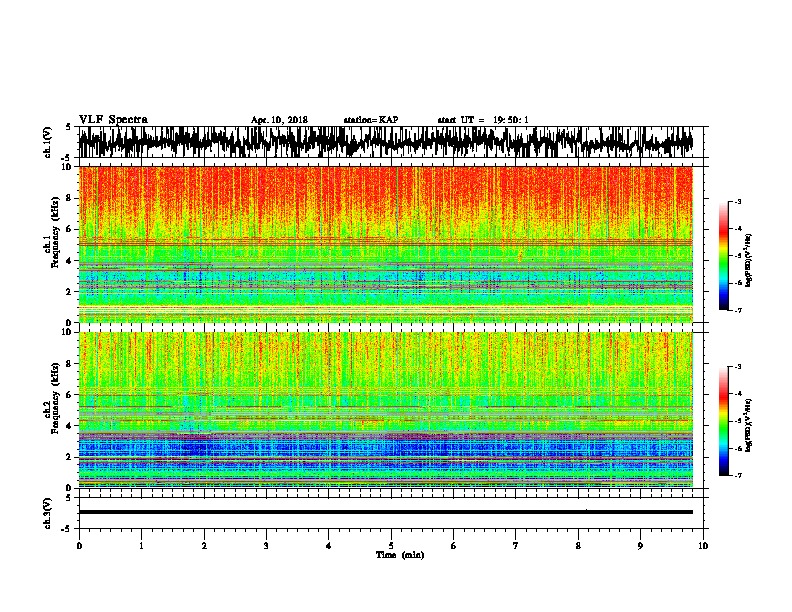Viewport: 792px width, 612px height.
Task: Click the time axis tick label '8'
Action: coord(578,546)
